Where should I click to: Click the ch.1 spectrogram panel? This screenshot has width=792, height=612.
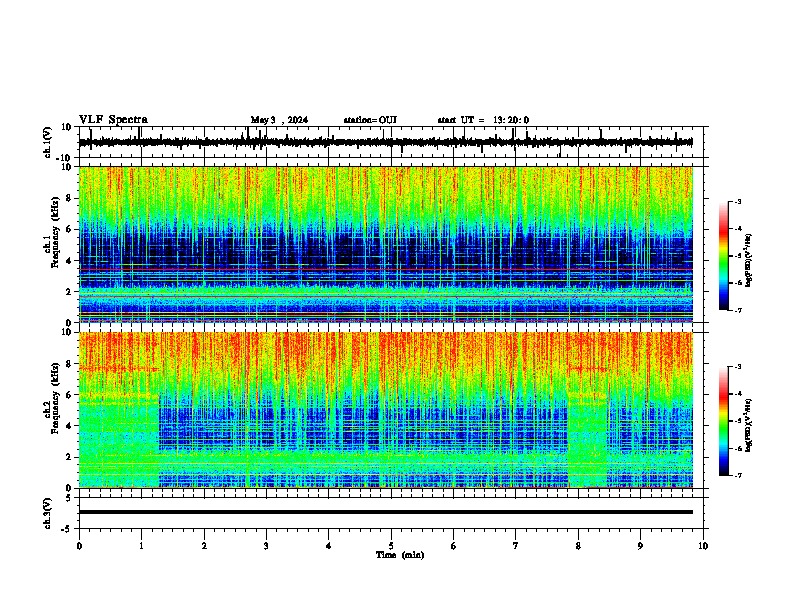(x=385, y=244)
